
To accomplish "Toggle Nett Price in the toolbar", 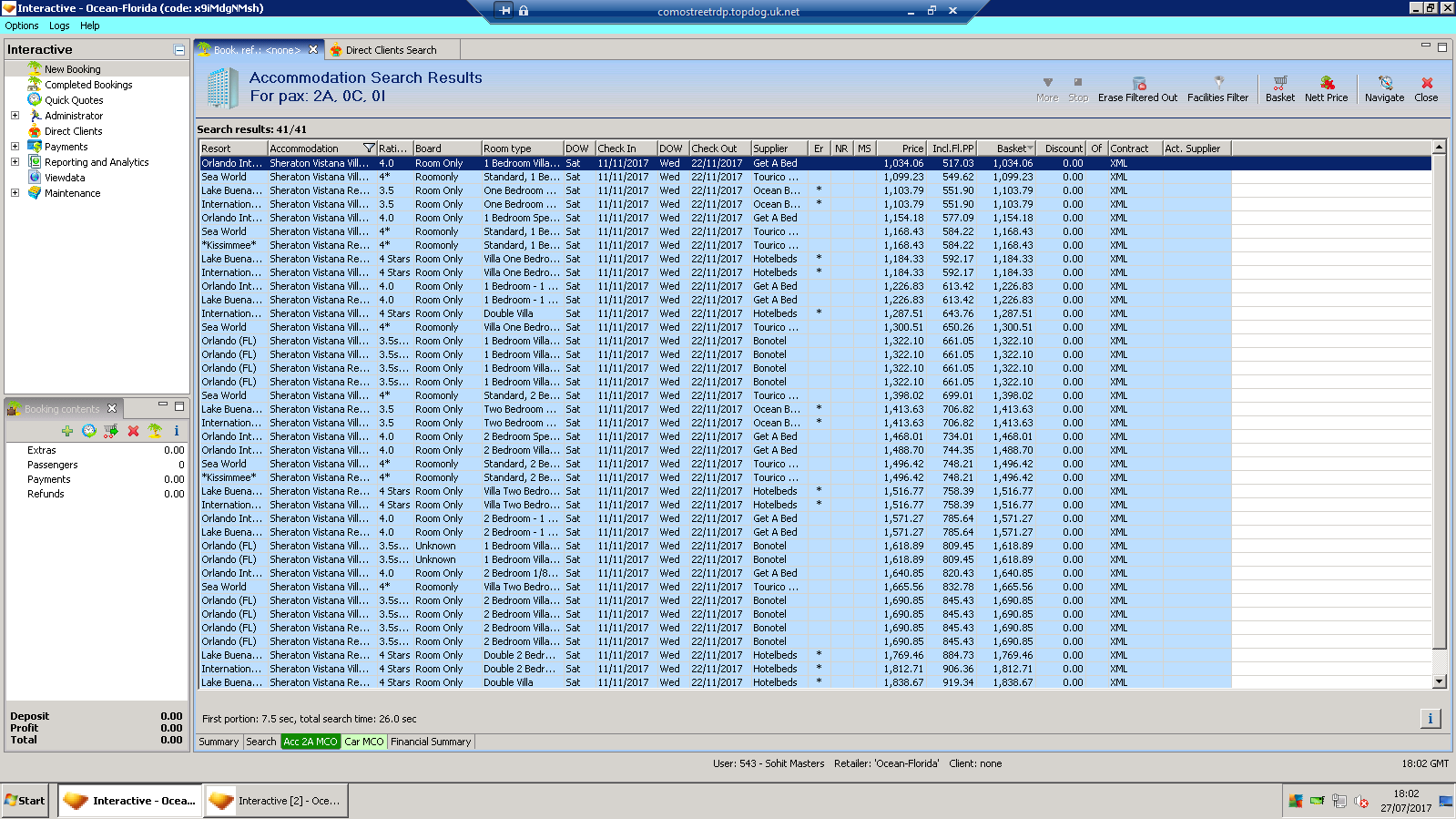I will click(x=1326, y=88).
